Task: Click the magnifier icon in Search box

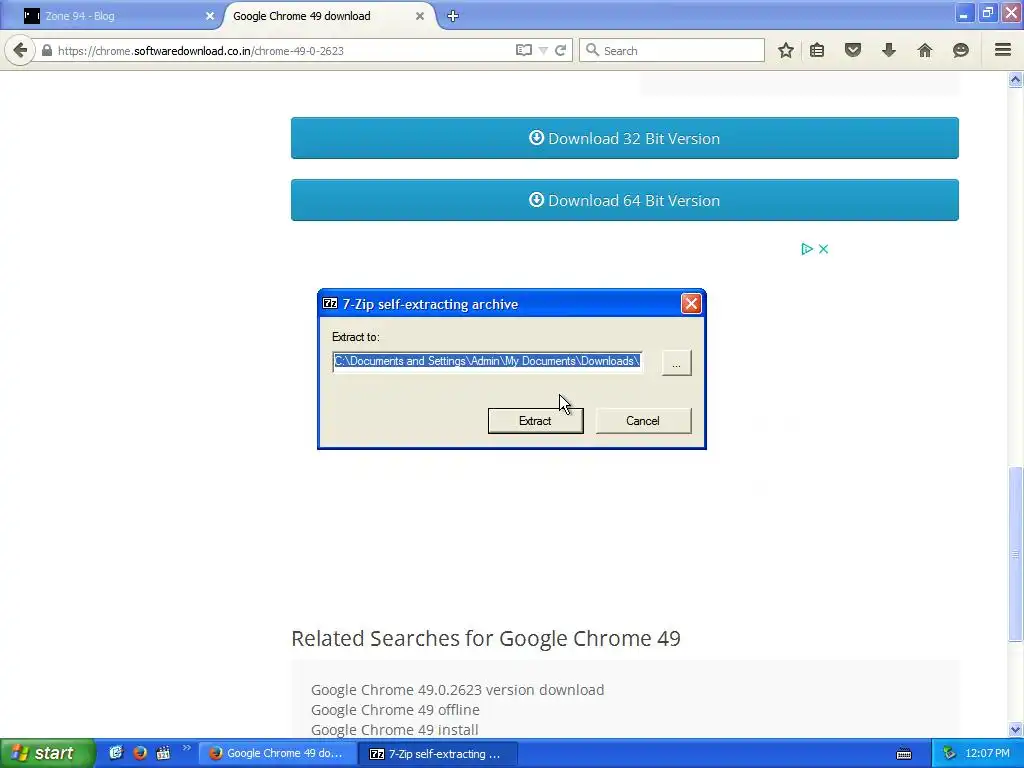Action: click(592, 50)
